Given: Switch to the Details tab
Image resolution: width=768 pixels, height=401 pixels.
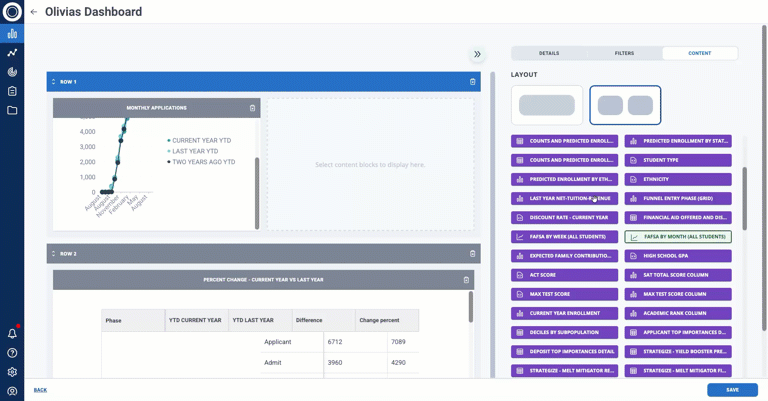Looking at the screenshot, I should [549, 53].
